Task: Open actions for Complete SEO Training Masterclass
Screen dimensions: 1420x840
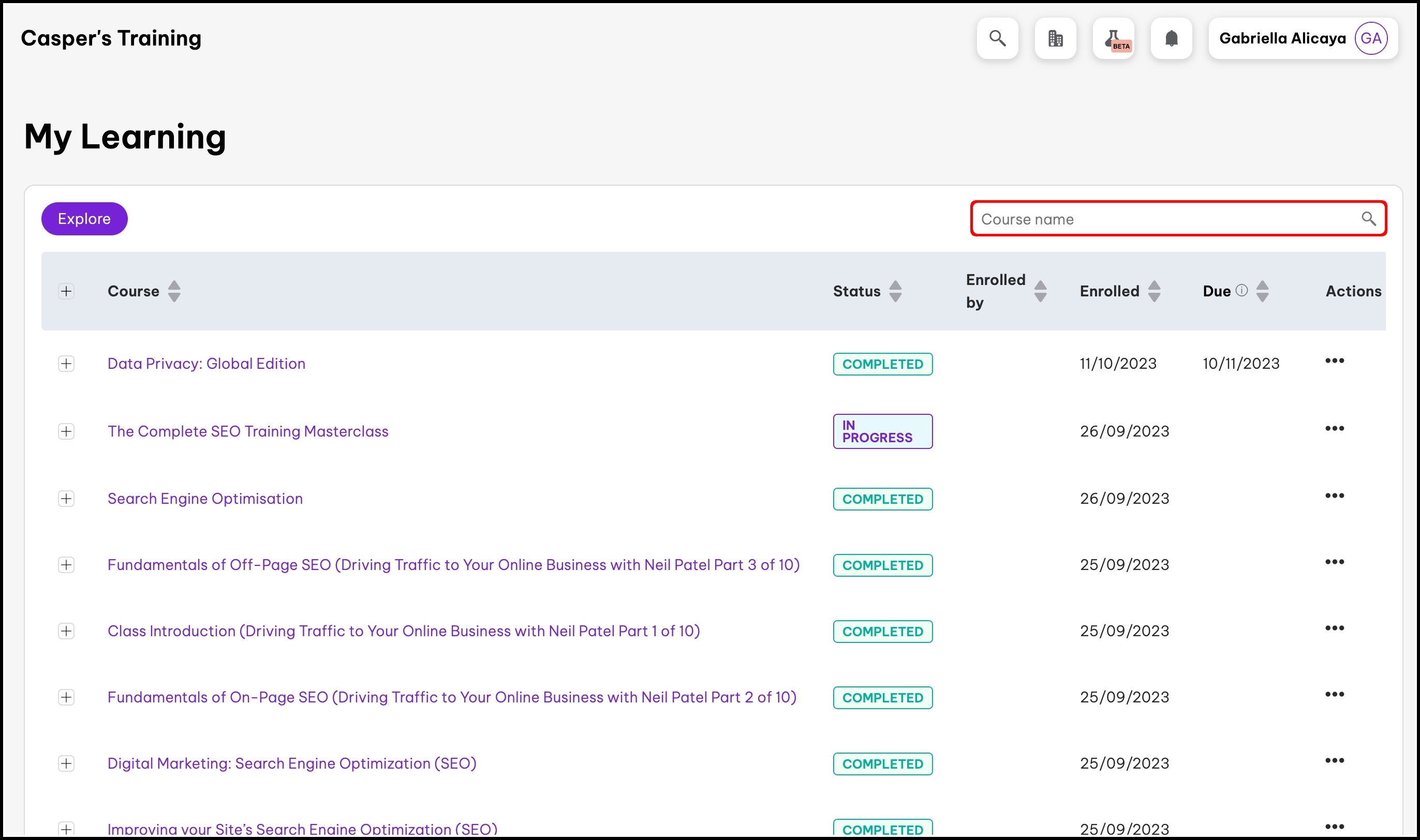Action: point(1334,428)
